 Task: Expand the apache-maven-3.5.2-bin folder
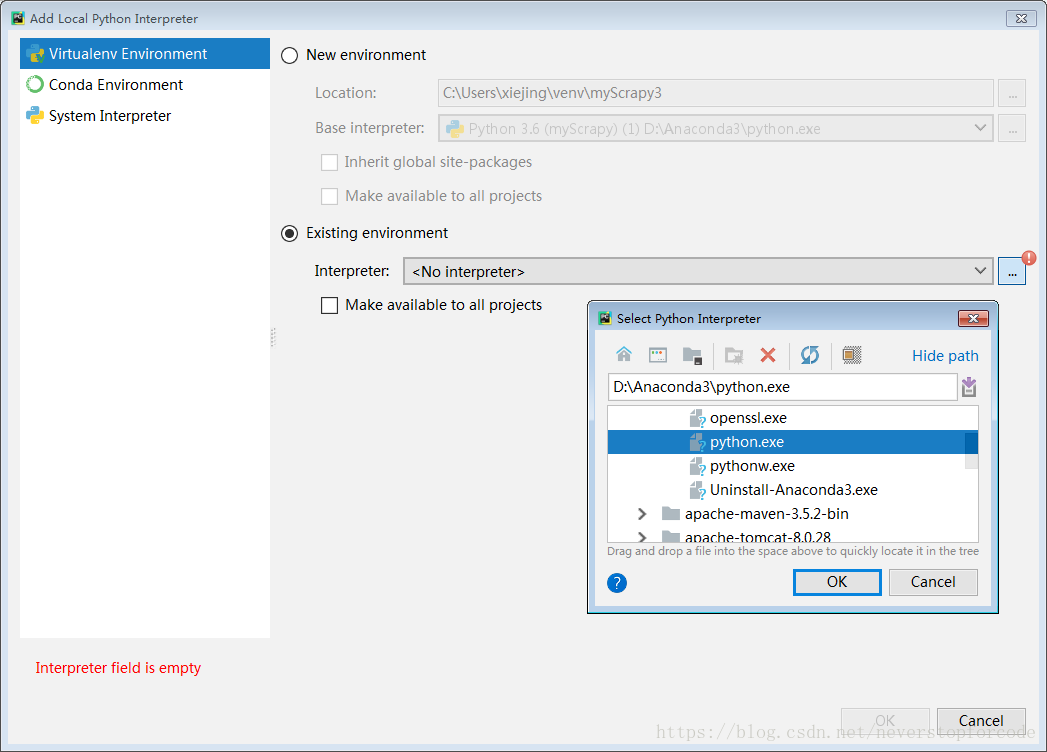pos(642,514)
